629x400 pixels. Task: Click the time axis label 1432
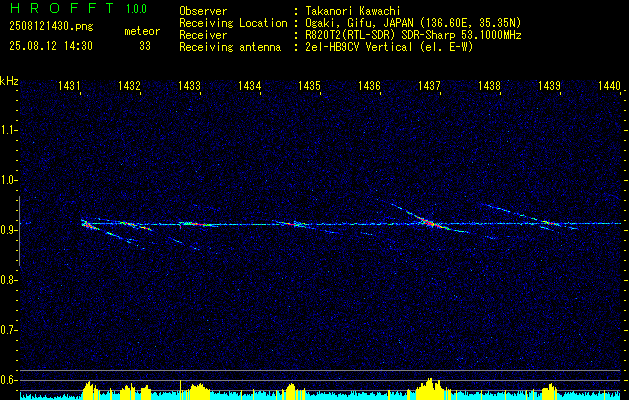[x=129, y=85]
